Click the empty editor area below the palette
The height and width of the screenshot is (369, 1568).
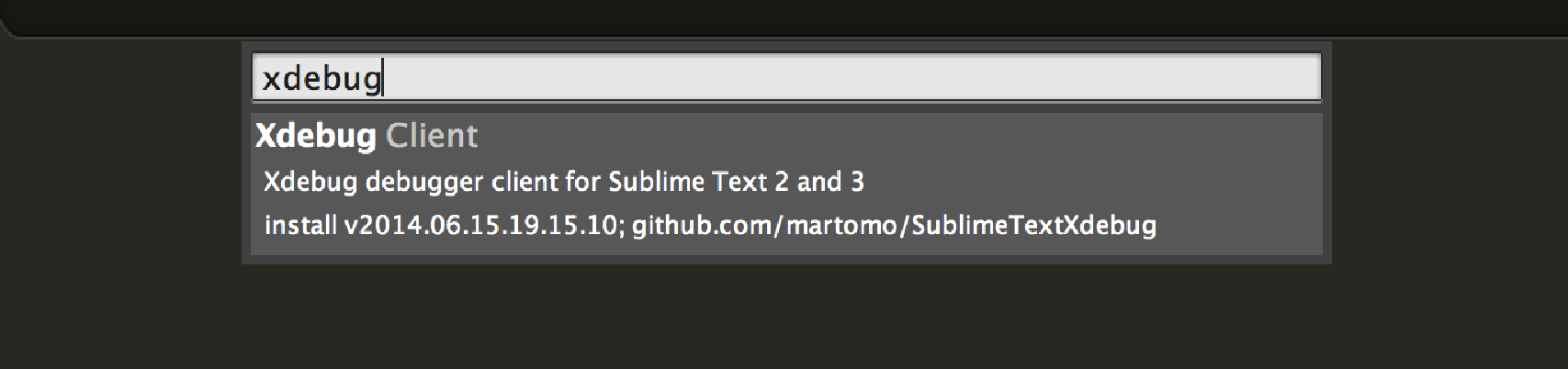(x=786, y=317)
